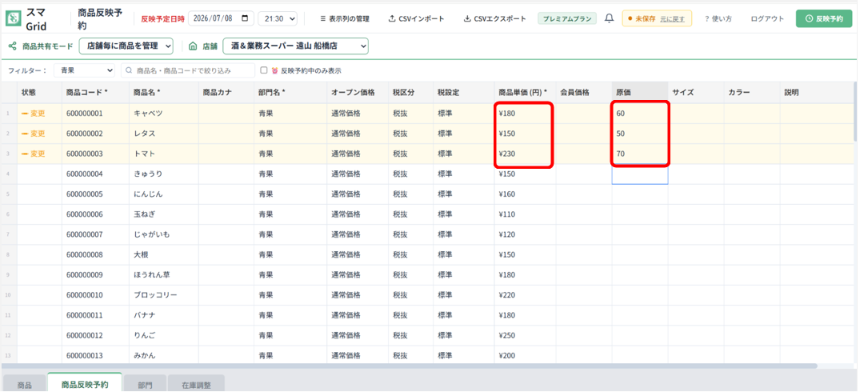This screenshot has height=392, width=858.
Task: Click the 税区分 column header
Action: click(x=411, y=93)
